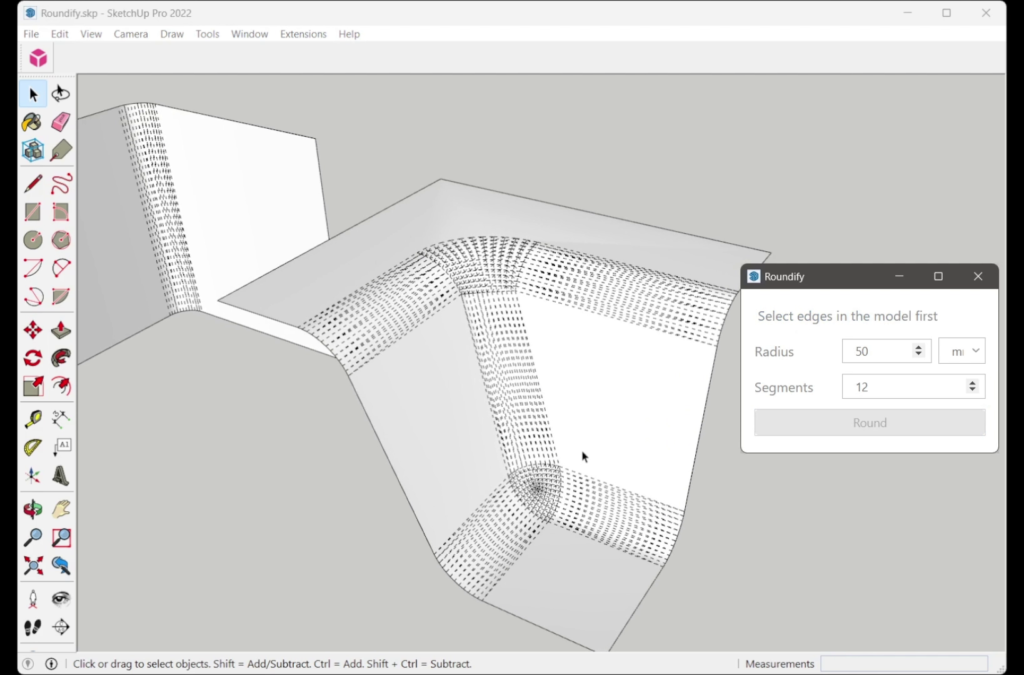Pick the Offset tool
The image size is (1024, 675).
[61, 386]
